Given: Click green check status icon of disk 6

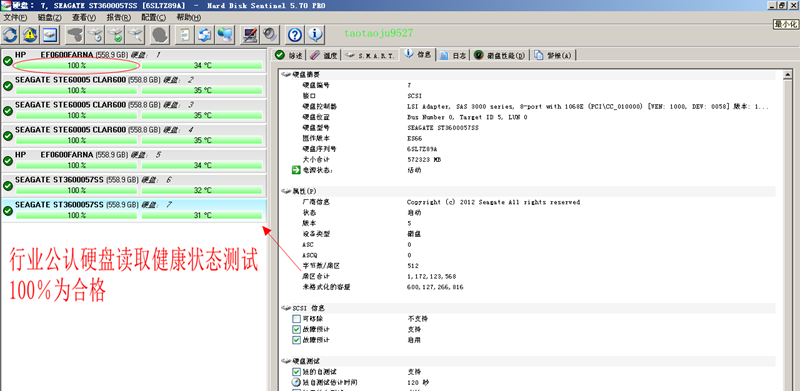Looking at the screenshot, I should (x=8, y=186).
